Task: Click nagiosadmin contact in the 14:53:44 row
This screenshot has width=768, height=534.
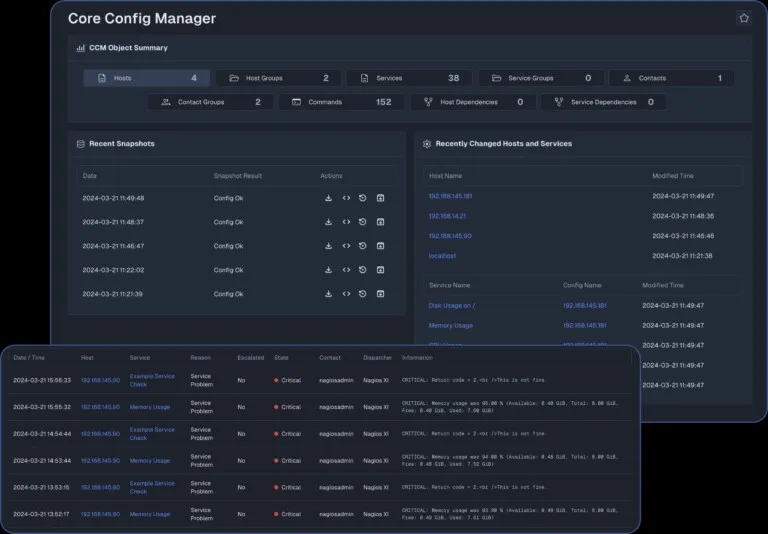Action: pyautogui.click(x=336, y=461)
